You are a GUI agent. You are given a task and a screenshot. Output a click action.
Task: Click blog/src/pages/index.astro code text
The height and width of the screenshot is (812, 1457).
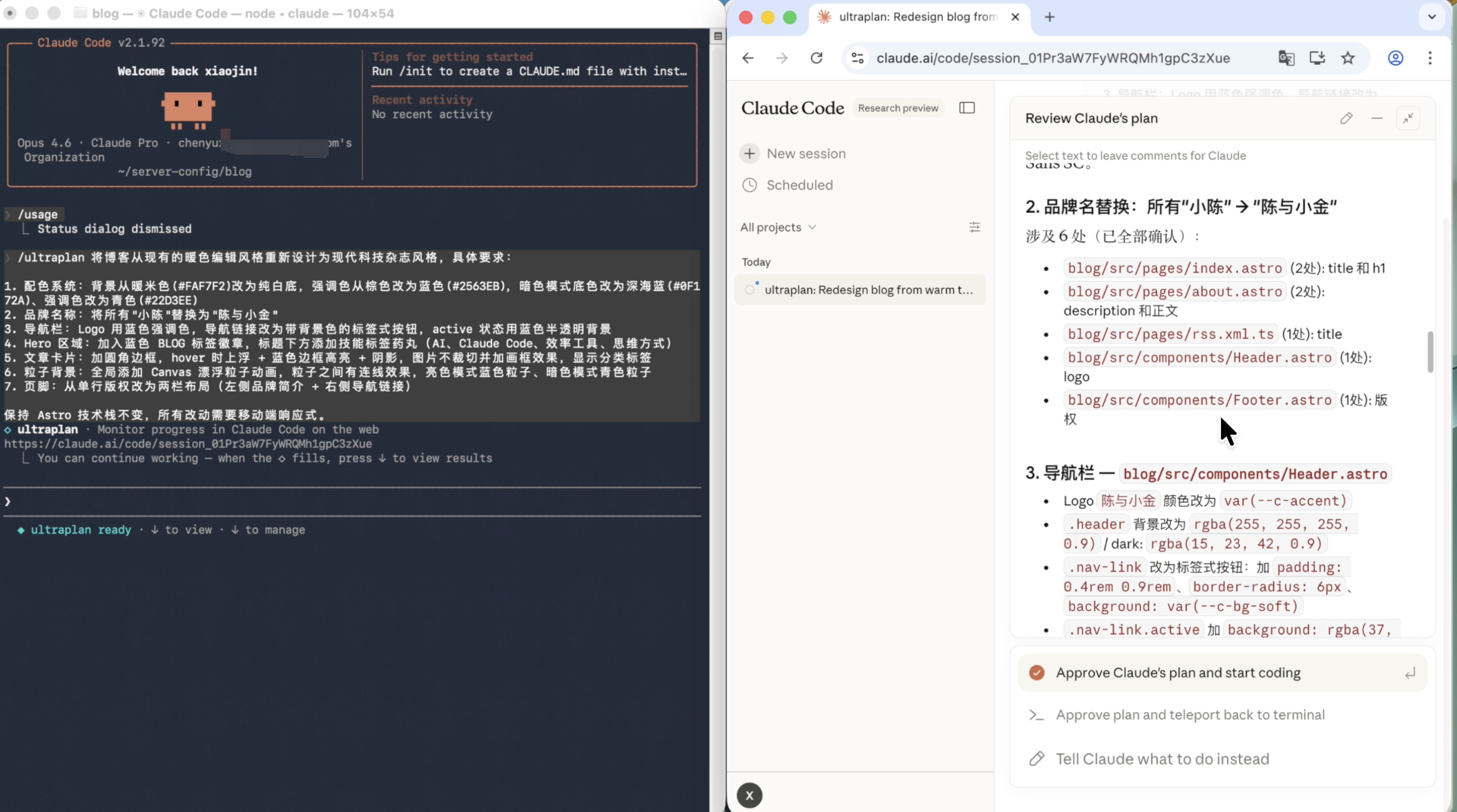[x=1174, y=268]
